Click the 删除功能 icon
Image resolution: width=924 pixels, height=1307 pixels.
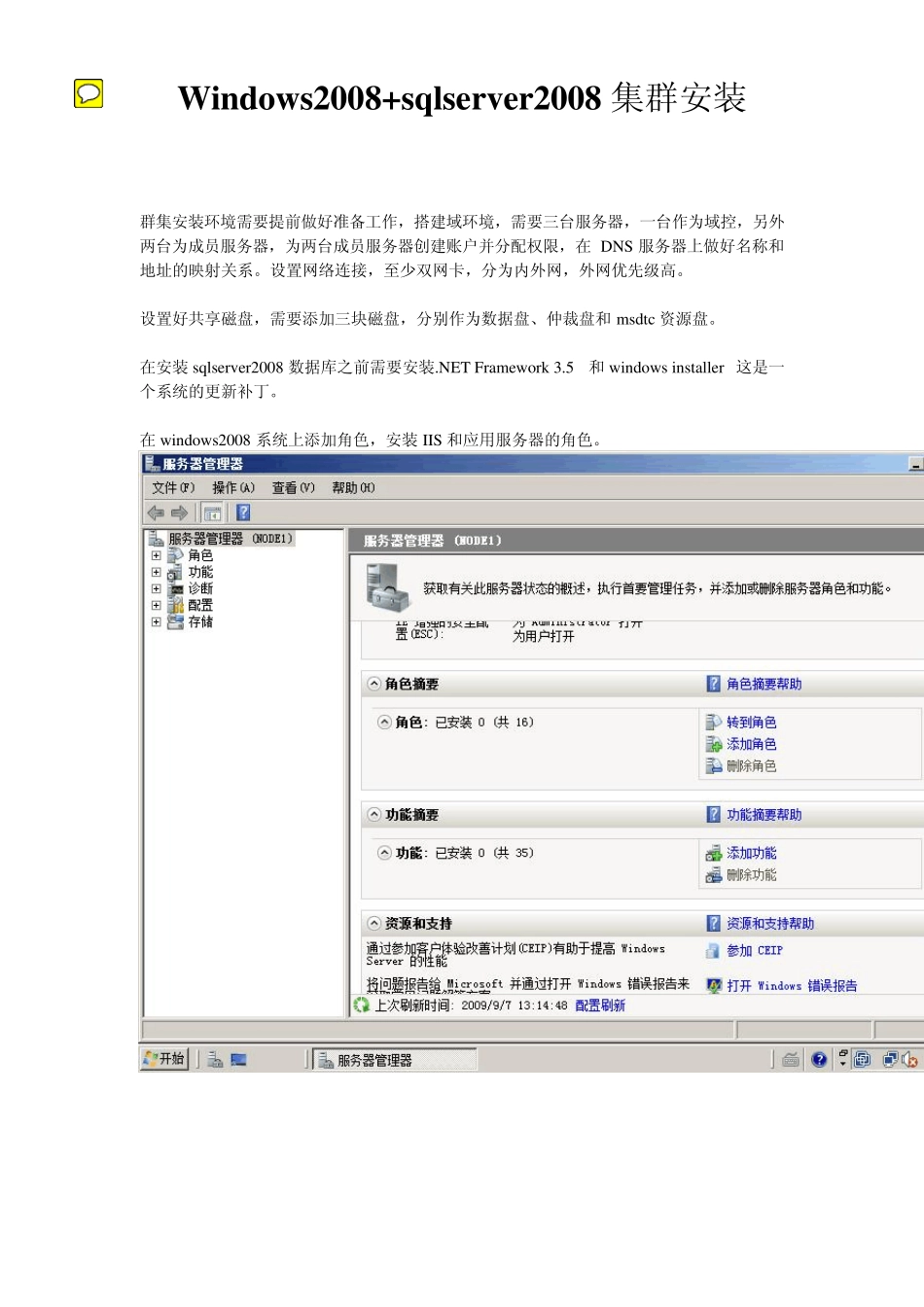point(714,875)
